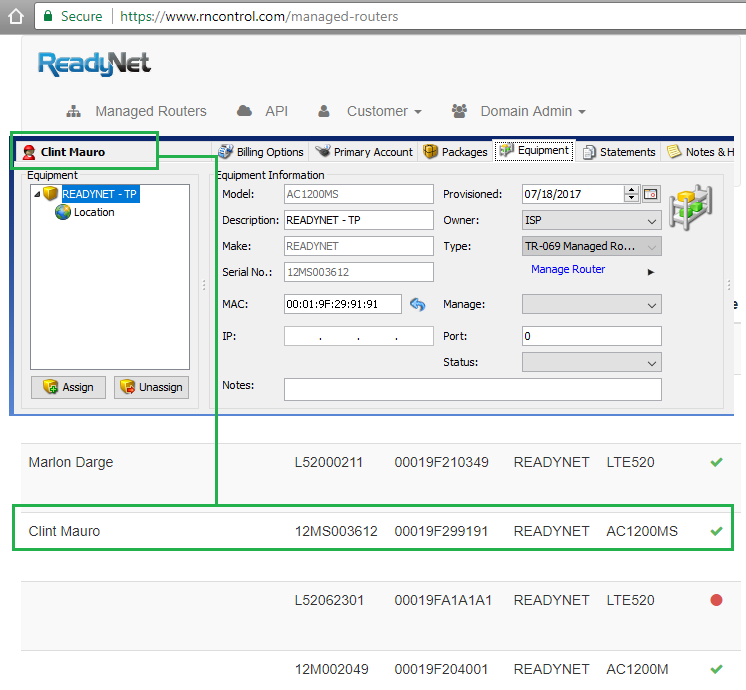Click MAC 00019F210349
The width and height of the screenshot is (746, 690).
point(441,462)
